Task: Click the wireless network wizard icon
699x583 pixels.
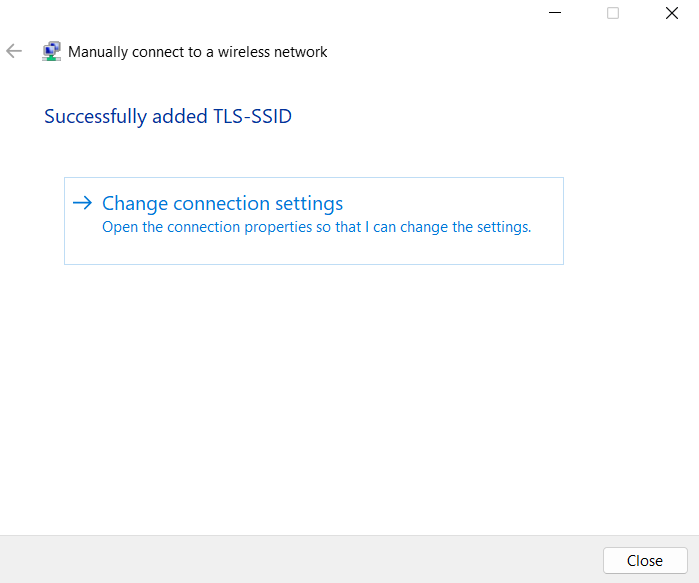Action: (x=51, y=52)
